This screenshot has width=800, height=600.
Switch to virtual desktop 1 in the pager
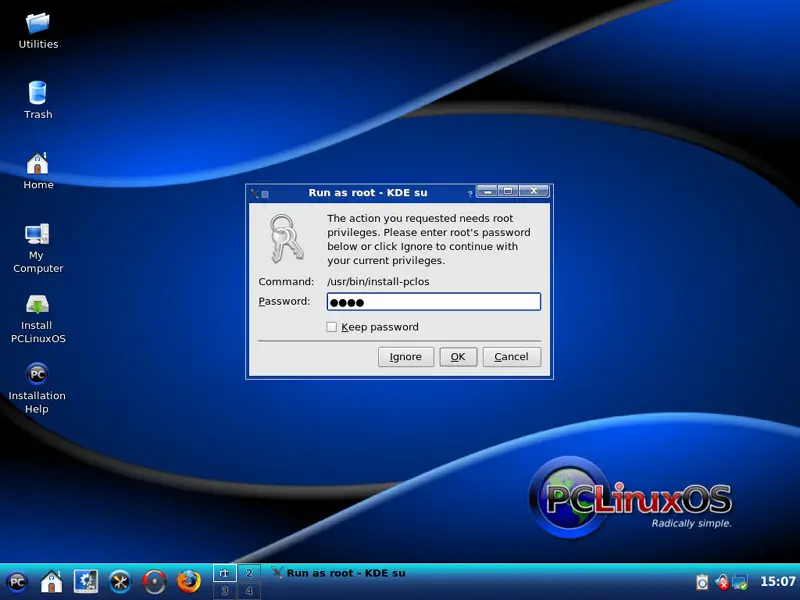224,573
